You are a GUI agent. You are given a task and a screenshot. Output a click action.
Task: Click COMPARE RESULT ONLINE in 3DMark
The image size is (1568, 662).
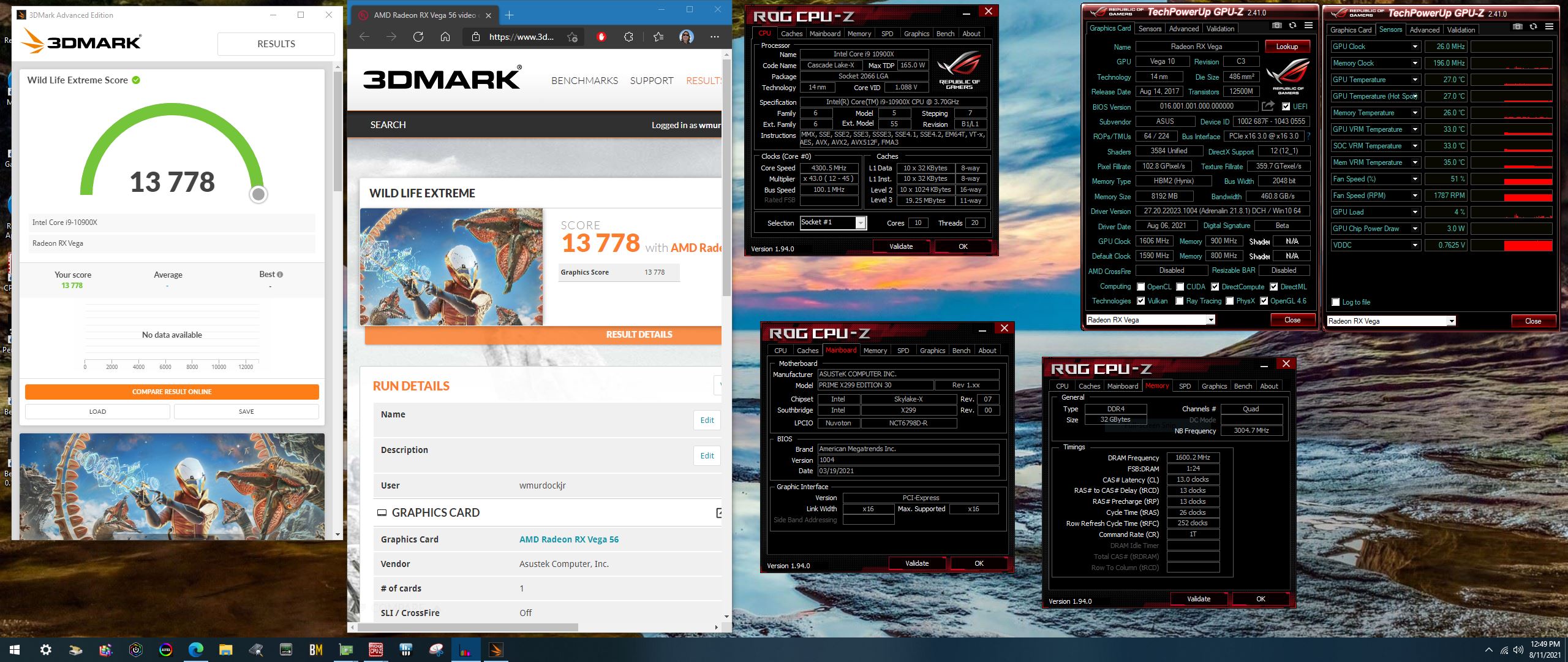pyautogui.click(x=172, y=392)
